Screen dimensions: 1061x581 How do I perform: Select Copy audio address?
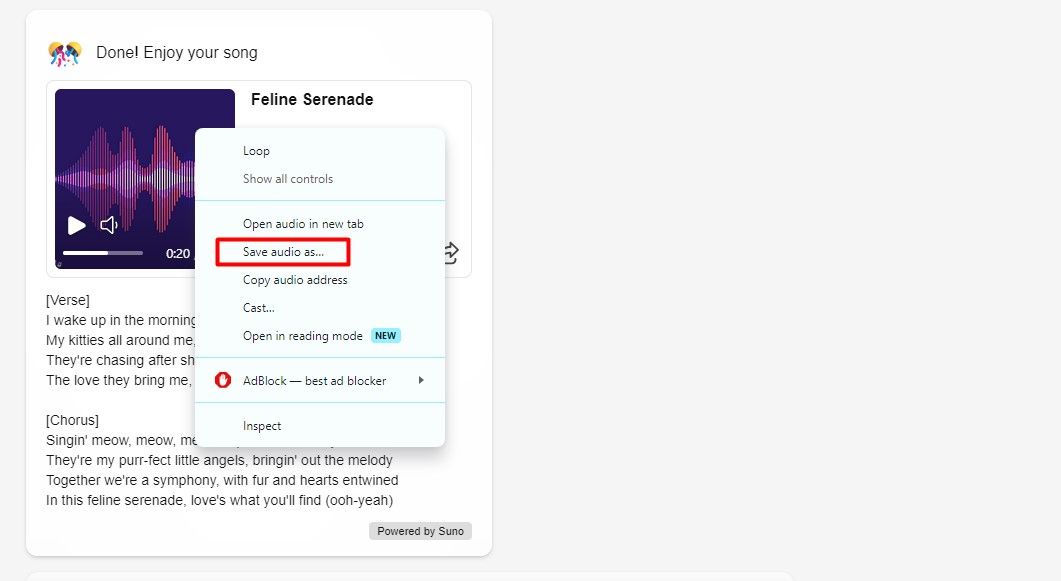click(x=295, y=280)
